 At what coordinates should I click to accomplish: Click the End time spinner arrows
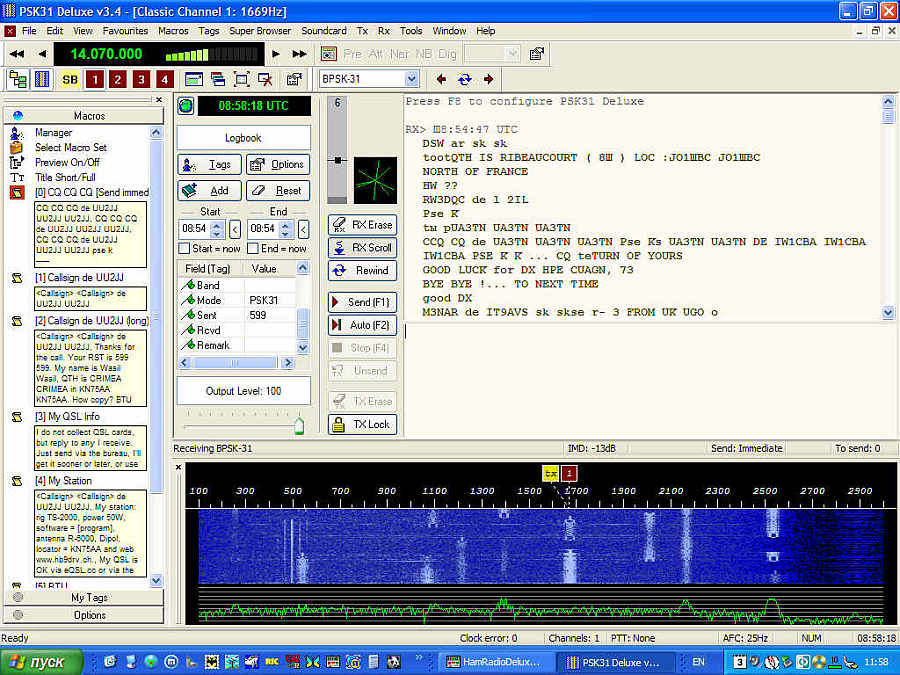[285, 230]
